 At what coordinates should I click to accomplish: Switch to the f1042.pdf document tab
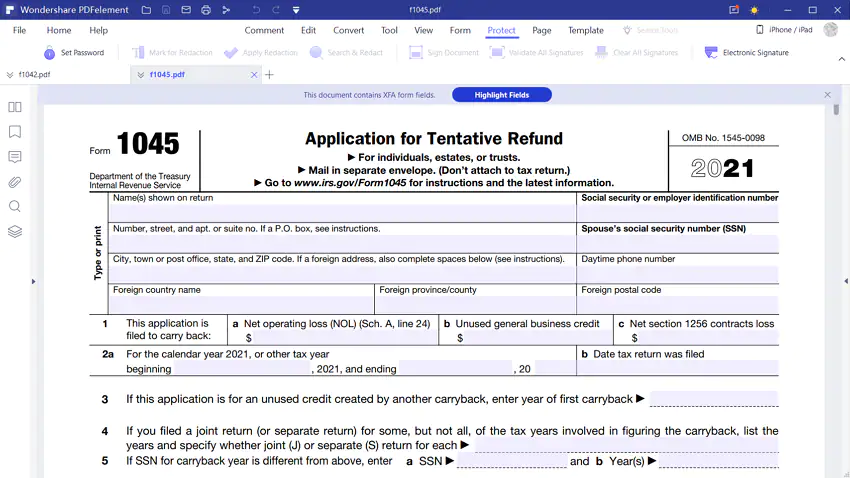pos(35,74)
